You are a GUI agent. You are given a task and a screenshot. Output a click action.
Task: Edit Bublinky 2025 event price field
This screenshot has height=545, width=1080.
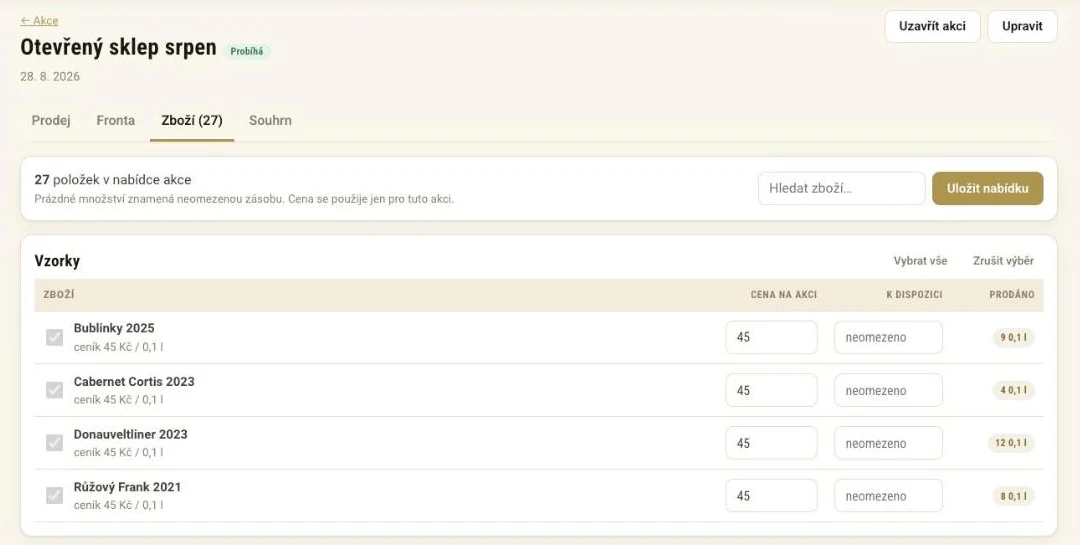pos(771,338)
